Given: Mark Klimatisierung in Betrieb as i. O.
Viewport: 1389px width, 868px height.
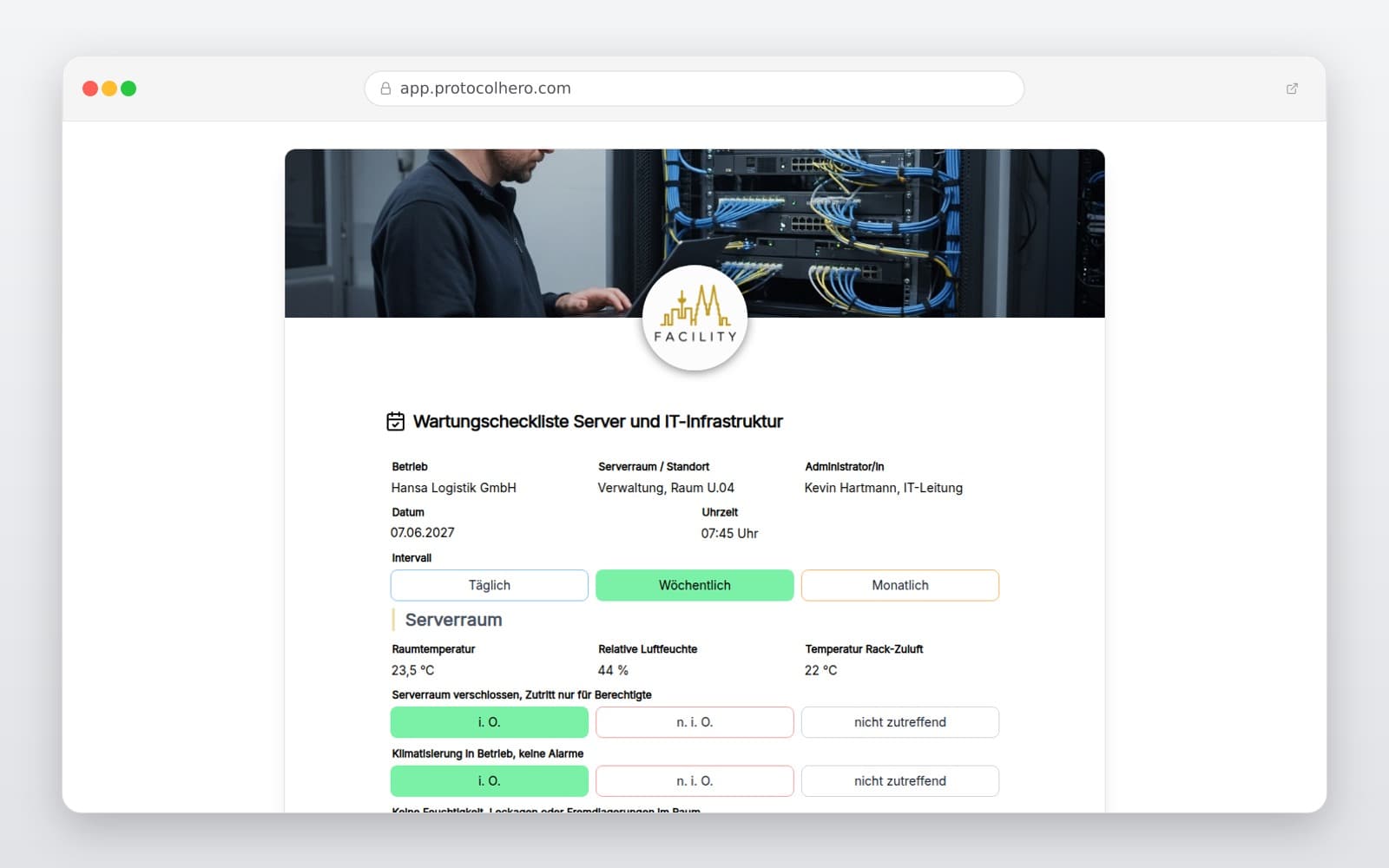Looking at the screenshot, I should tap(490, 781).
